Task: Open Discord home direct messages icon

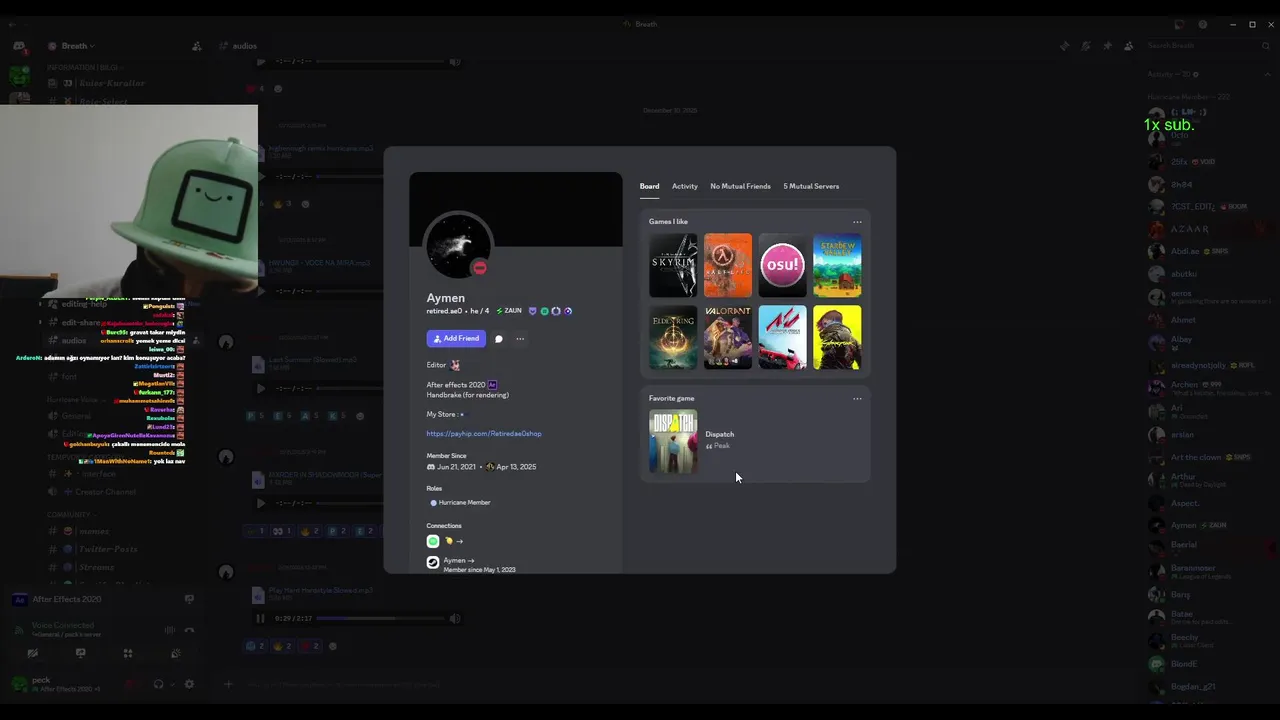Action: coord(19,46)
